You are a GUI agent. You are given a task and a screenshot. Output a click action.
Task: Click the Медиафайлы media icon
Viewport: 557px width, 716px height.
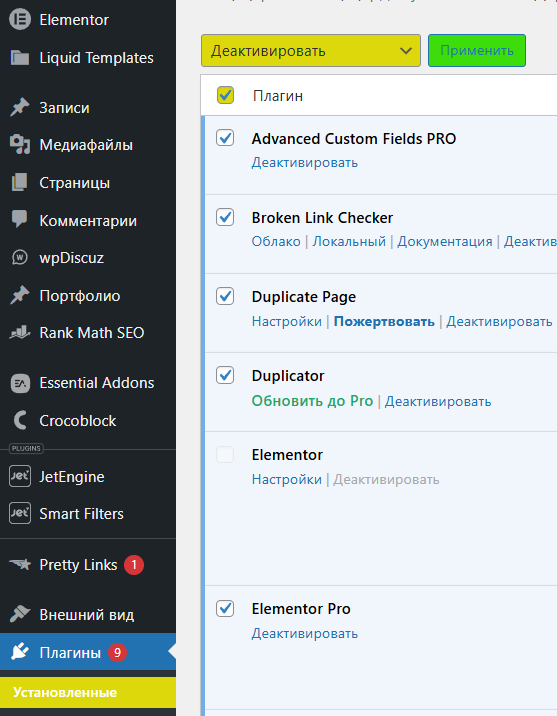coord(20,145)
